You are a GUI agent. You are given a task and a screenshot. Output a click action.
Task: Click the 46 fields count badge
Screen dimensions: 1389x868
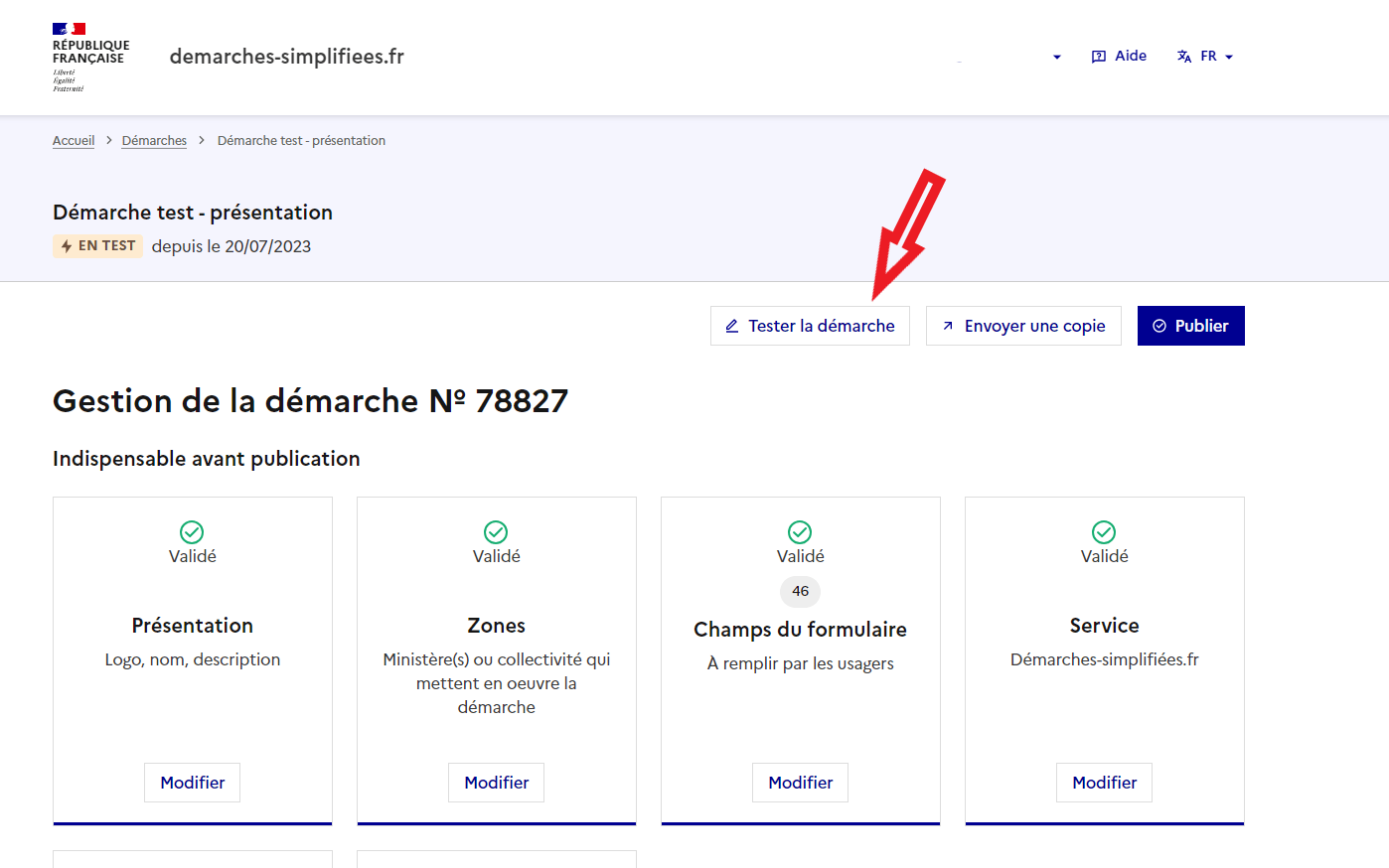pos(800,592)
